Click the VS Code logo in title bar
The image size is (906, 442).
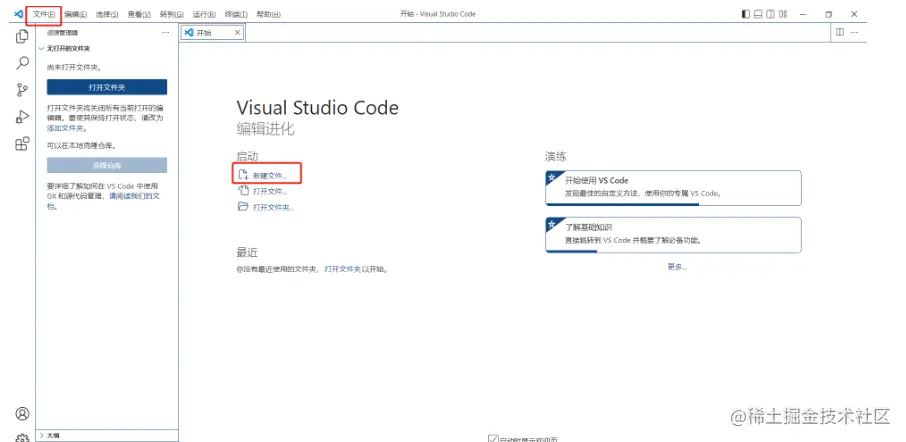tap(18, 14)
